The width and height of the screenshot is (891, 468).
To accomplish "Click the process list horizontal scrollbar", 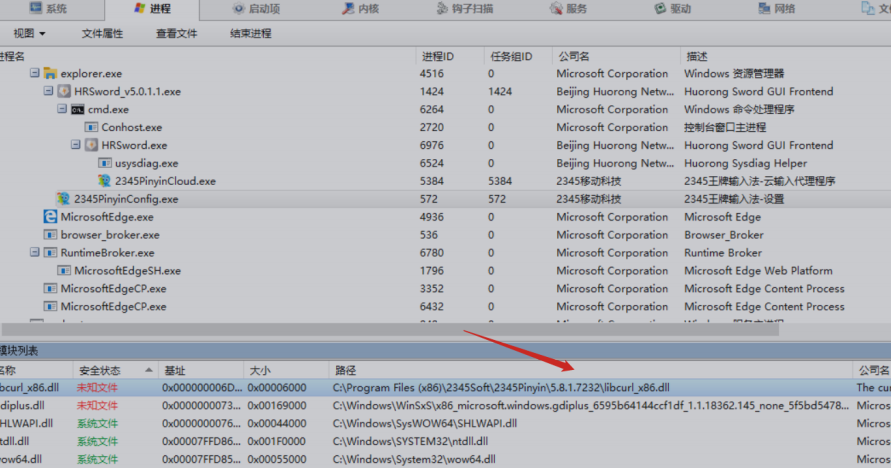I will click(x=390, y=329).
